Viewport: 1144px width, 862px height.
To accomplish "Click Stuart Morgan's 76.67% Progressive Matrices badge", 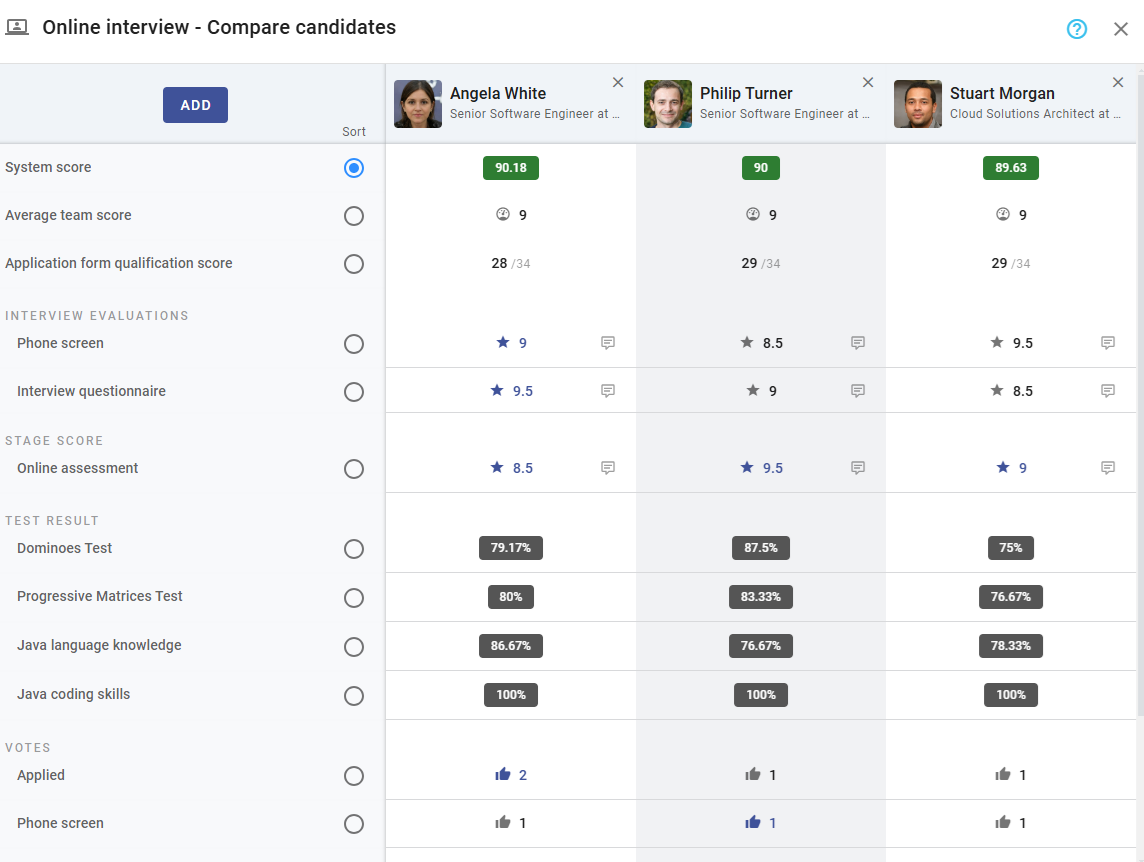I will [1010, 596].
